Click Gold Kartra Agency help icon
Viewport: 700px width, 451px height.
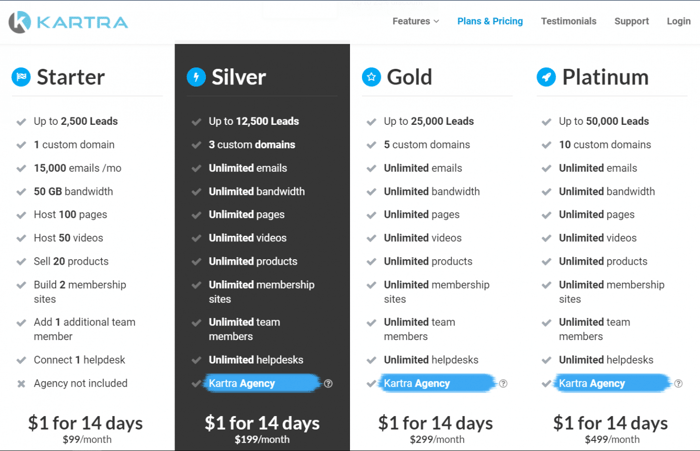pos(503,384)
